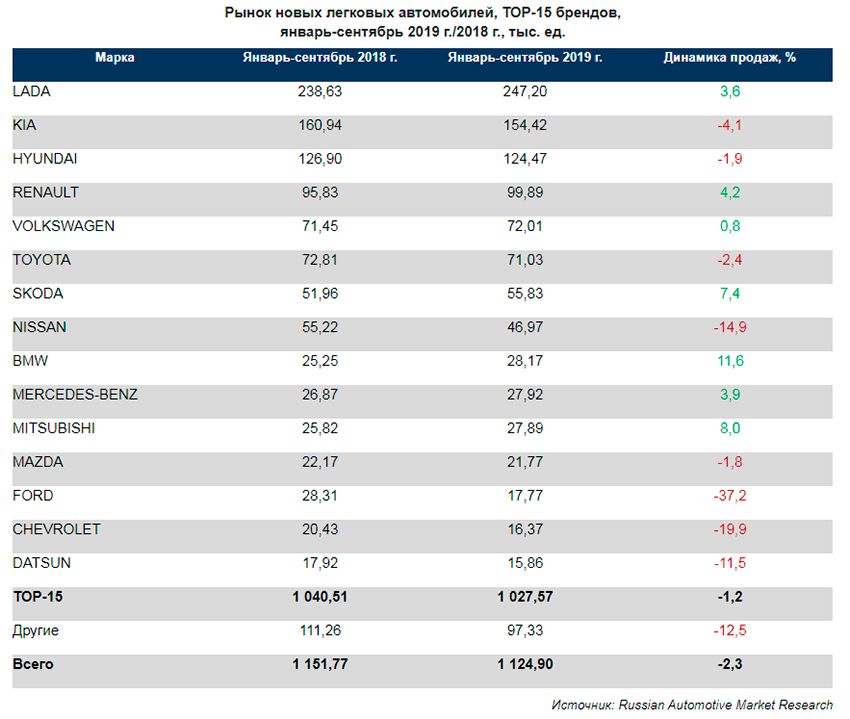Select the MAZDA brand cell
The height and width of the screenshot is (719, 850).
(x=38, y=461)
